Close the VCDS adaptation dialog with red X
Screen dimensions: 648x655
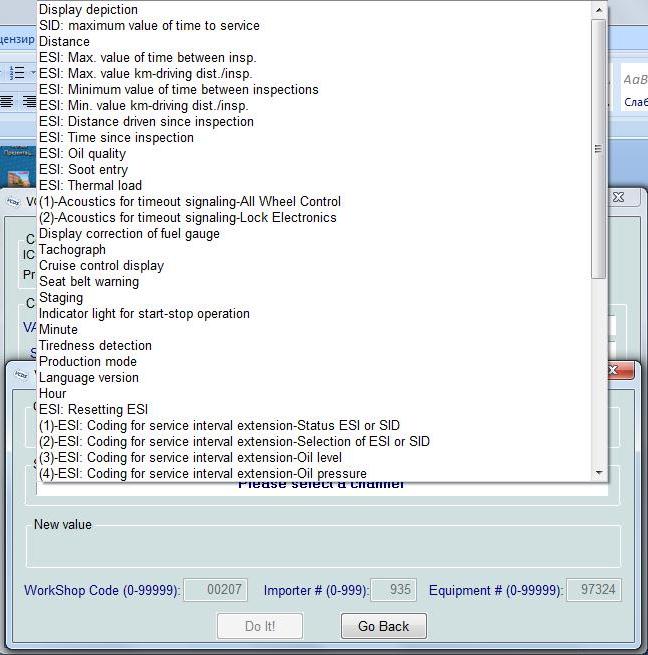point(621,370)
